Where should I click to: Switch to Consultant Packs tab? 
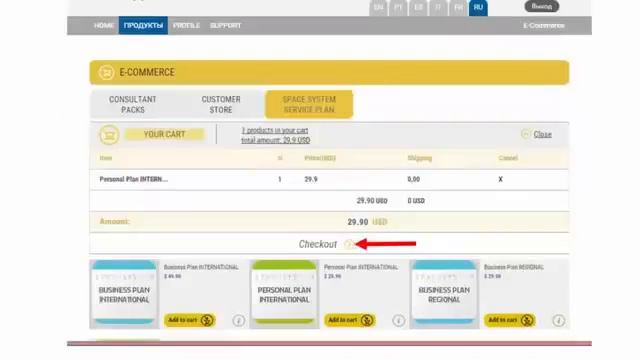pos(133,104)
